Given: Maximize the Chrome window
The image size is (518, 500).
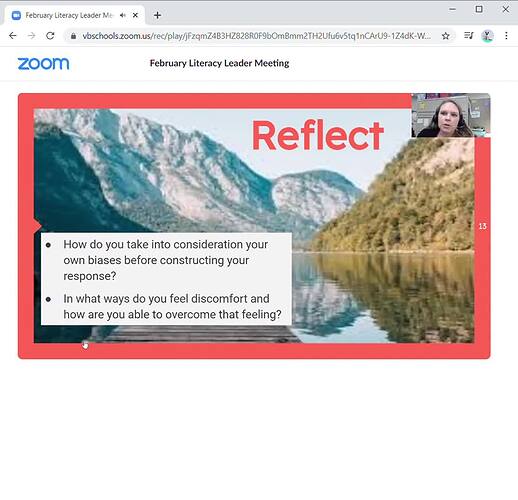Looking at the screenshot, I should [x=479, y=9].
